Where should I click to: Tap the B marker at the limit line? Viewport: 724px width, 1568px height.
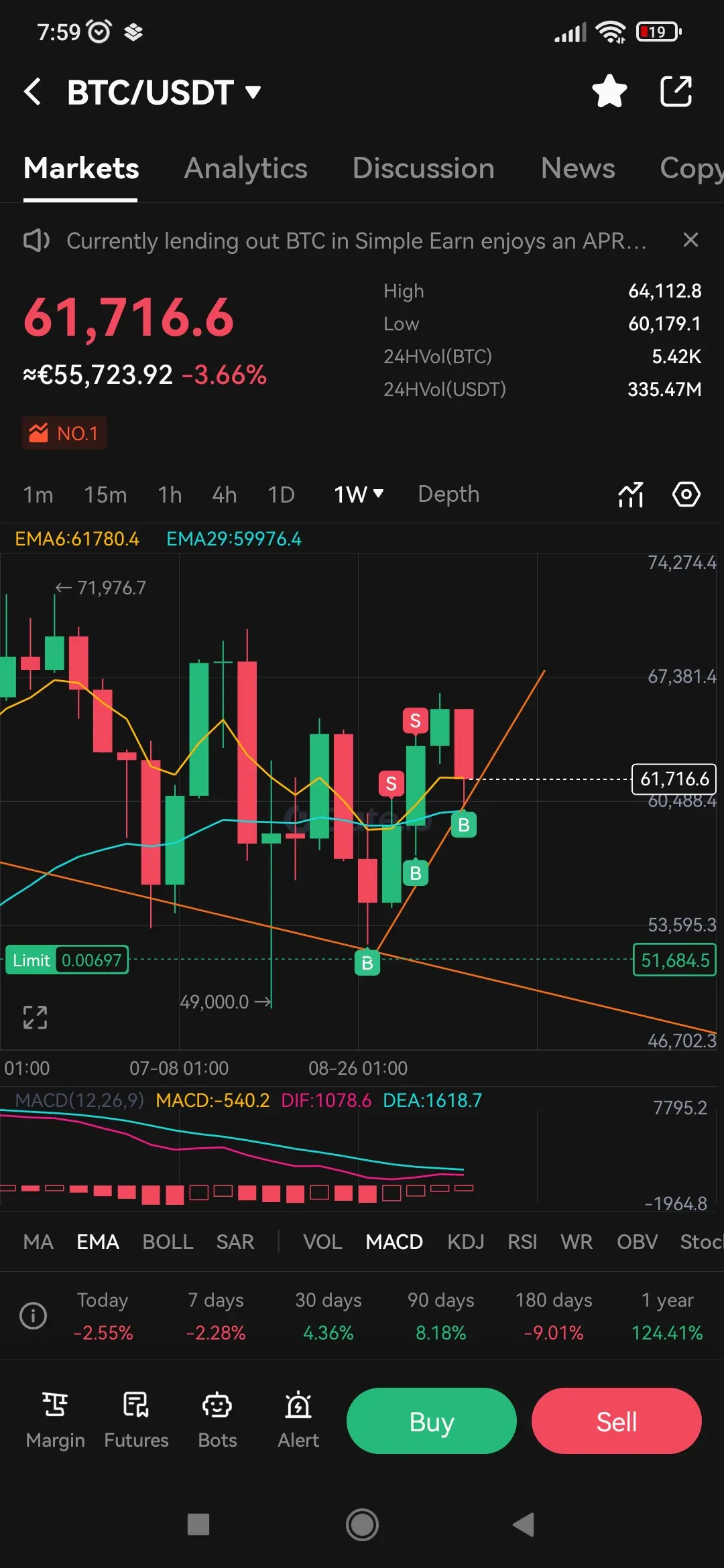(x=367, y=963)
